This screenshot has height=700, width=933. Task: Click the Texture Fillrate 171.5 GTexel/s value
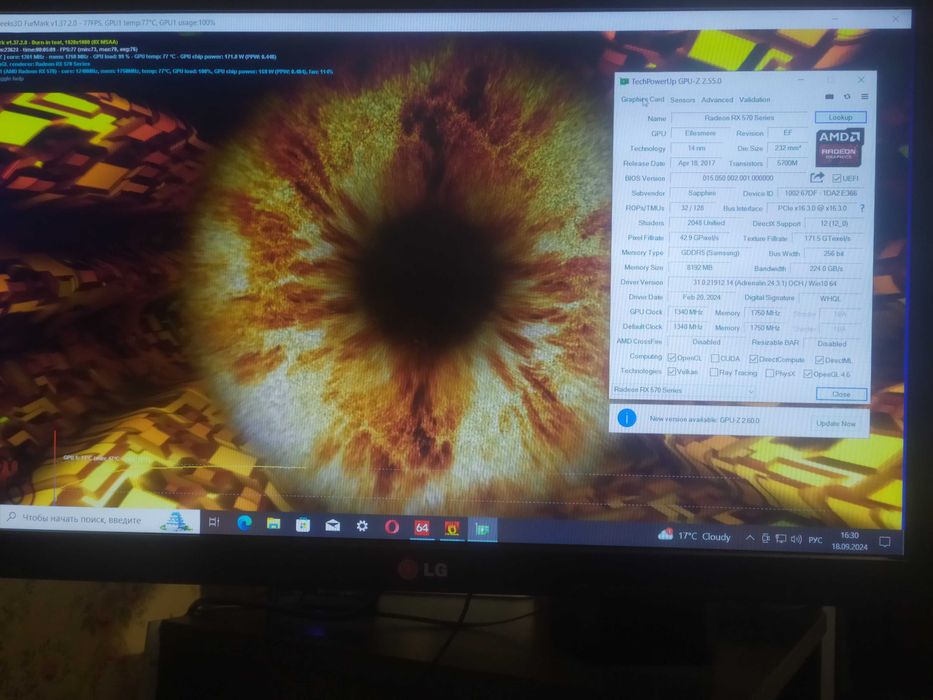click(x=827, y=238)
